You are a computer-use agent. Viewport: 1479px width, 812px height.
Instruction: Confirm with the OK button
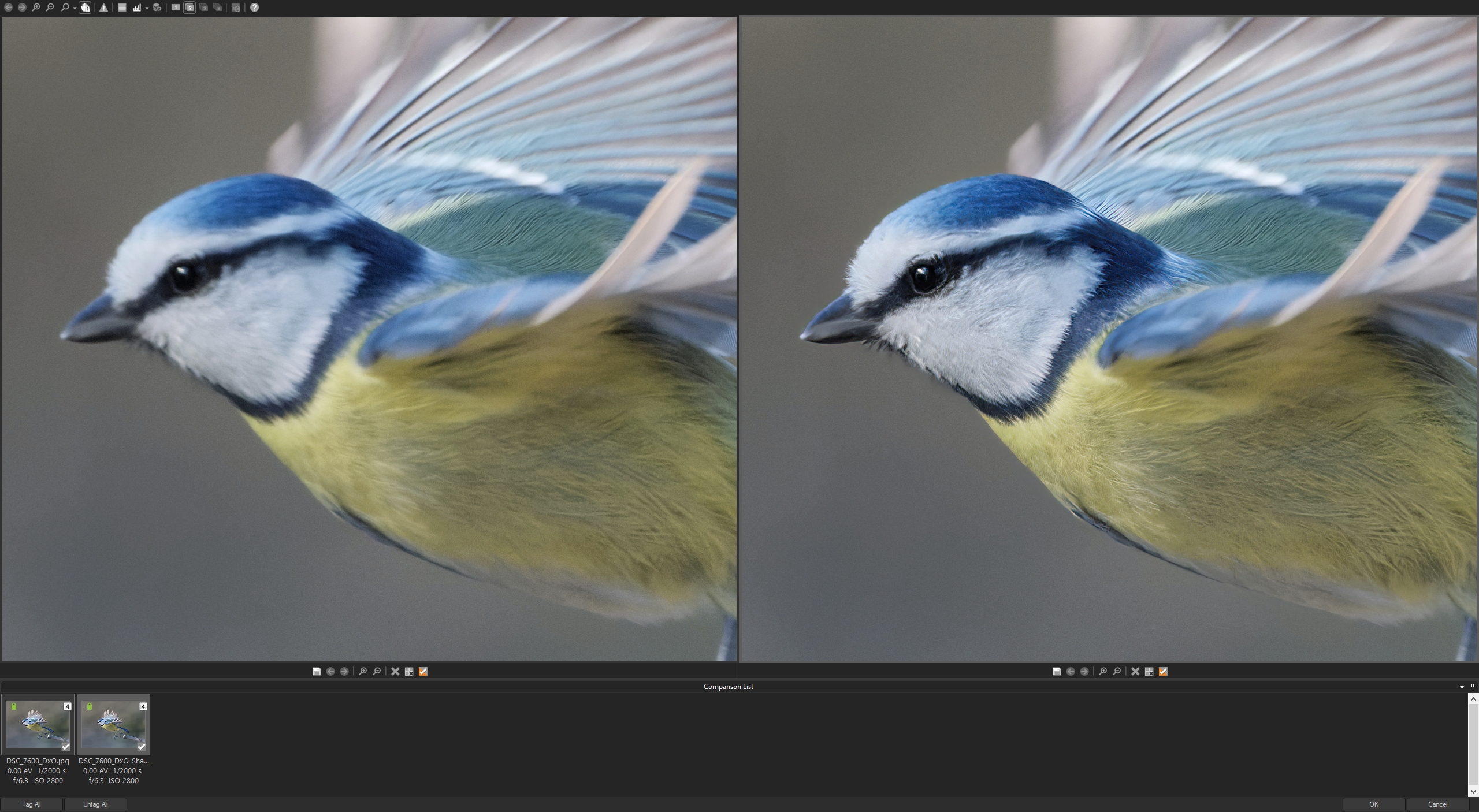click(x=1373, y=804)
